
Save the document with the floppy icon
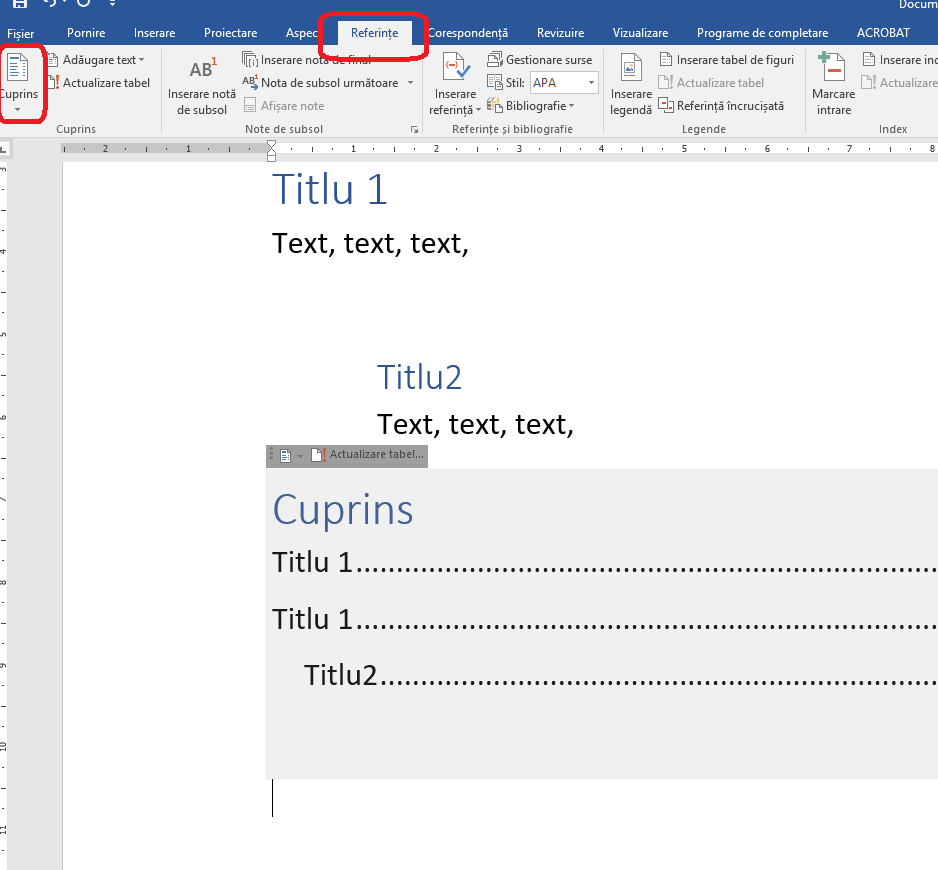[x=19, y=5]
